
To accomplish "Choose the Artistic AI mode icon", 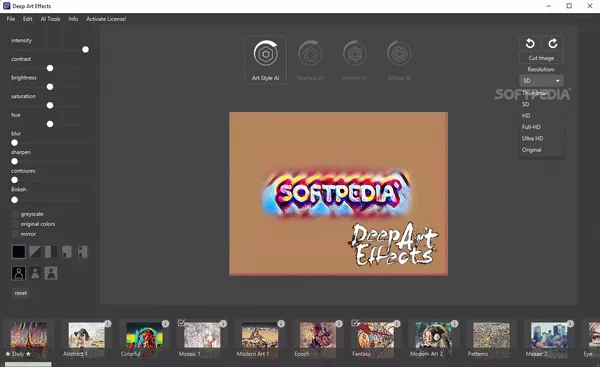I will click(x=399, y=54).
